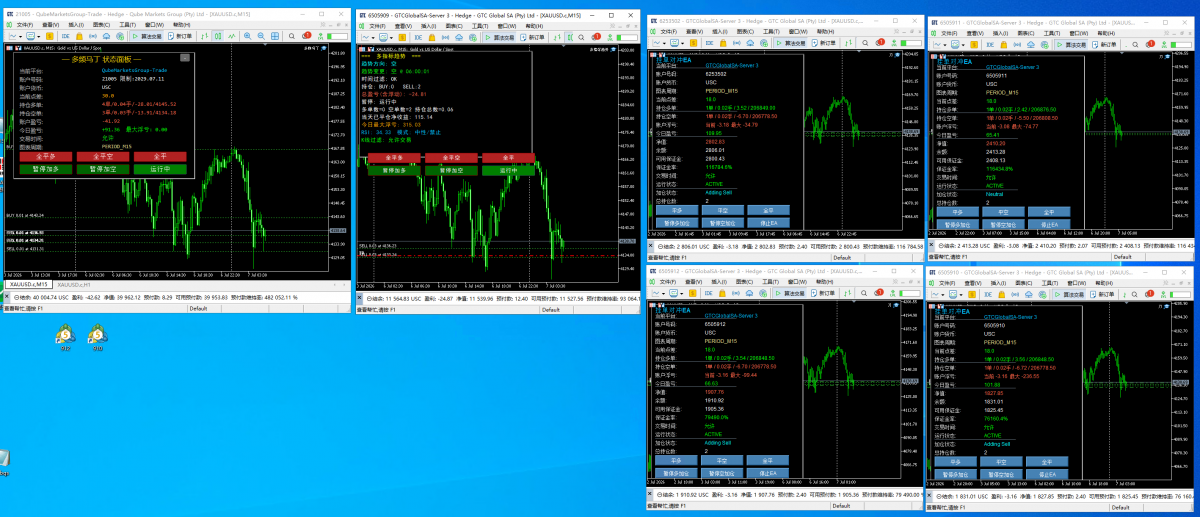
Task: Click 新订单 in 6253502 window
Action: click(824, 42)
